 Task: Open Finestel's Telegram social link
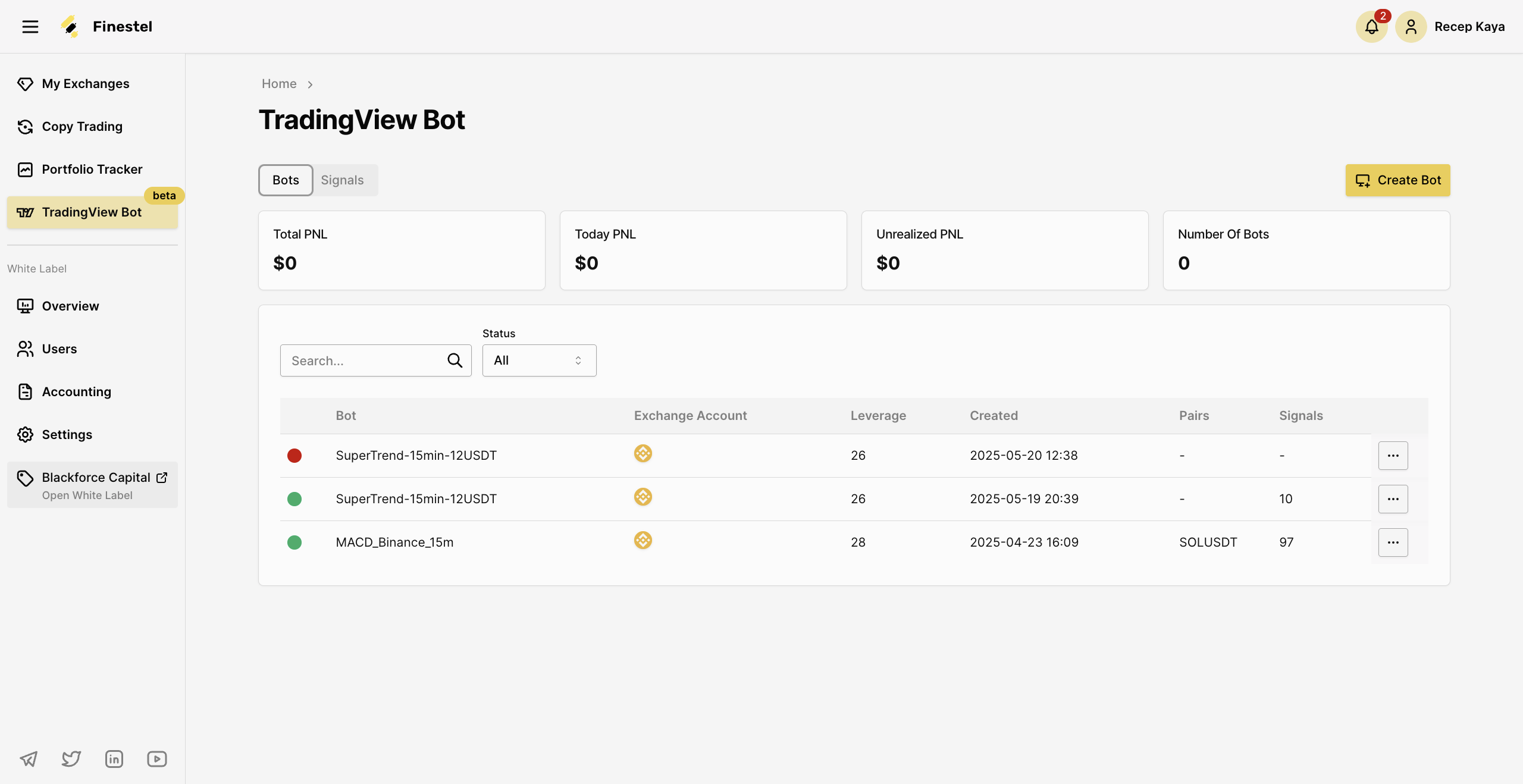[28, 759]
